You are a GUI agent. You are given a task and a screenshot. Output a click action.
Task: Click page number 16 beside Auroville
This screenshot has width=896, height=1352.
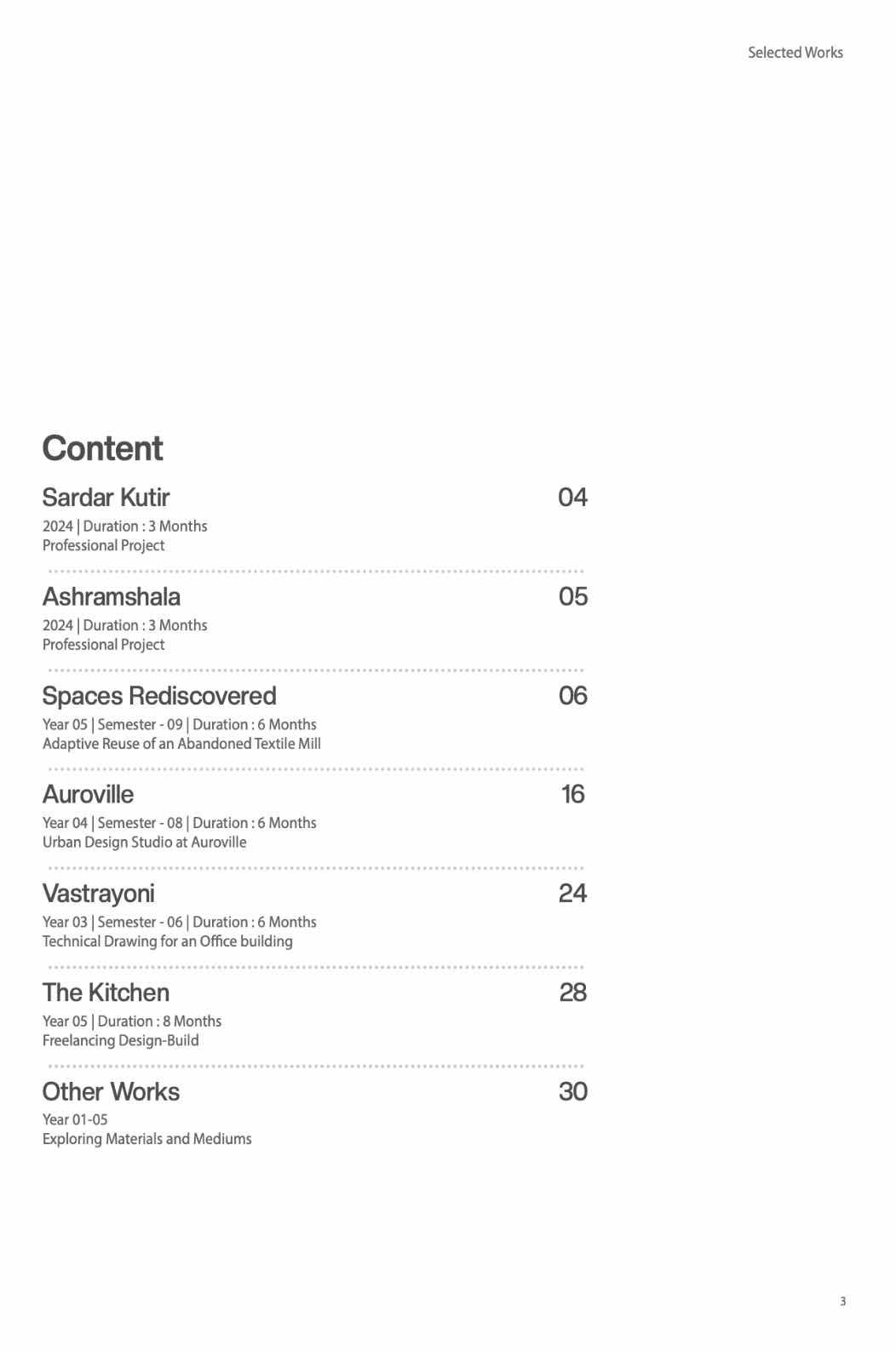572,794
